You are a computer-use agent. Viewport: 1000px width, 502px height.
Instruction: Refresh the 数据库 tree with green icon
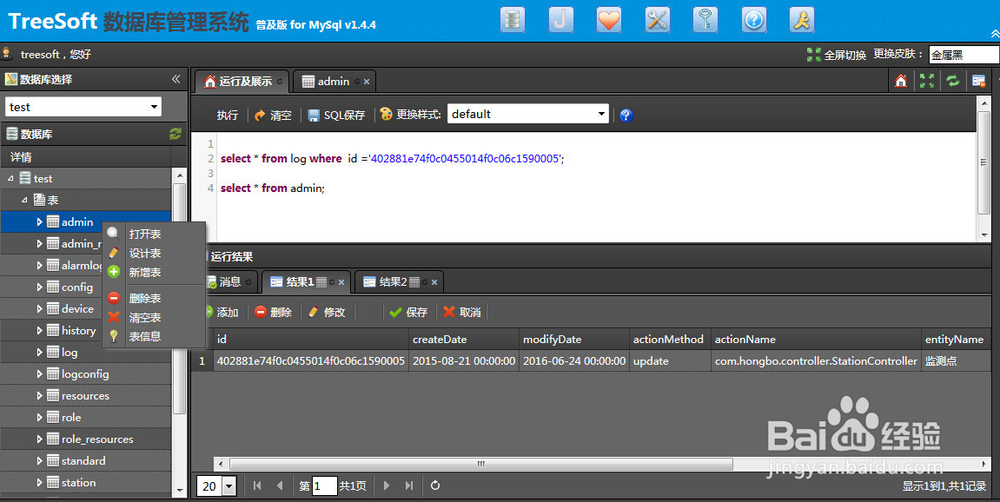point(175,134)
